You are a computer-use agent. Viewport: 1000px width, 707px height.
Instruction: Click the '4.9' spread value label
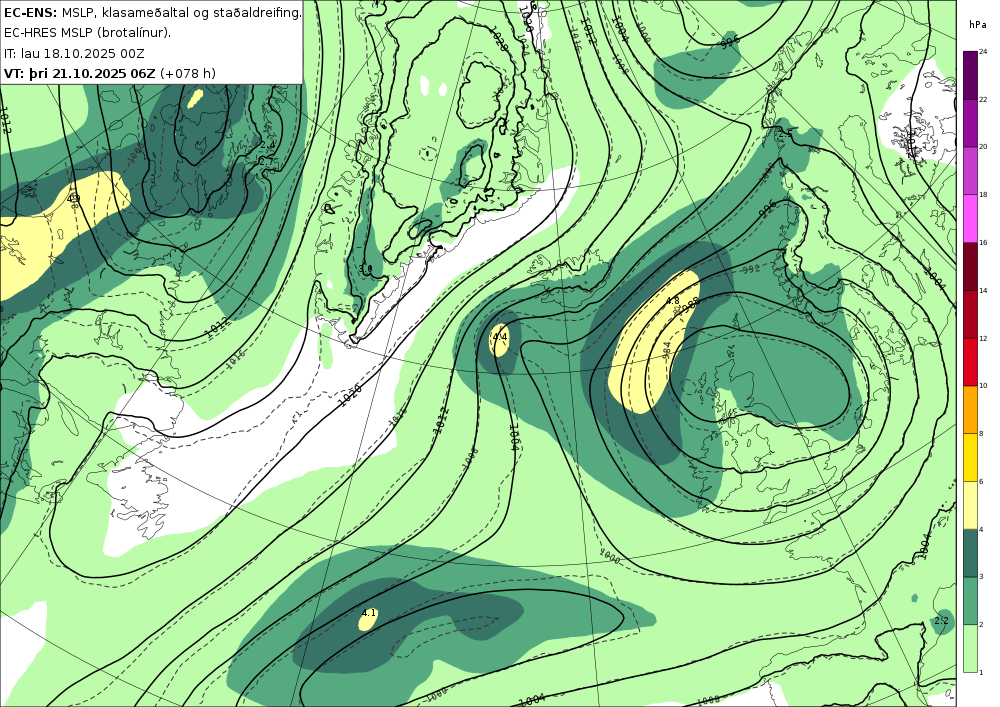[73, 198]
